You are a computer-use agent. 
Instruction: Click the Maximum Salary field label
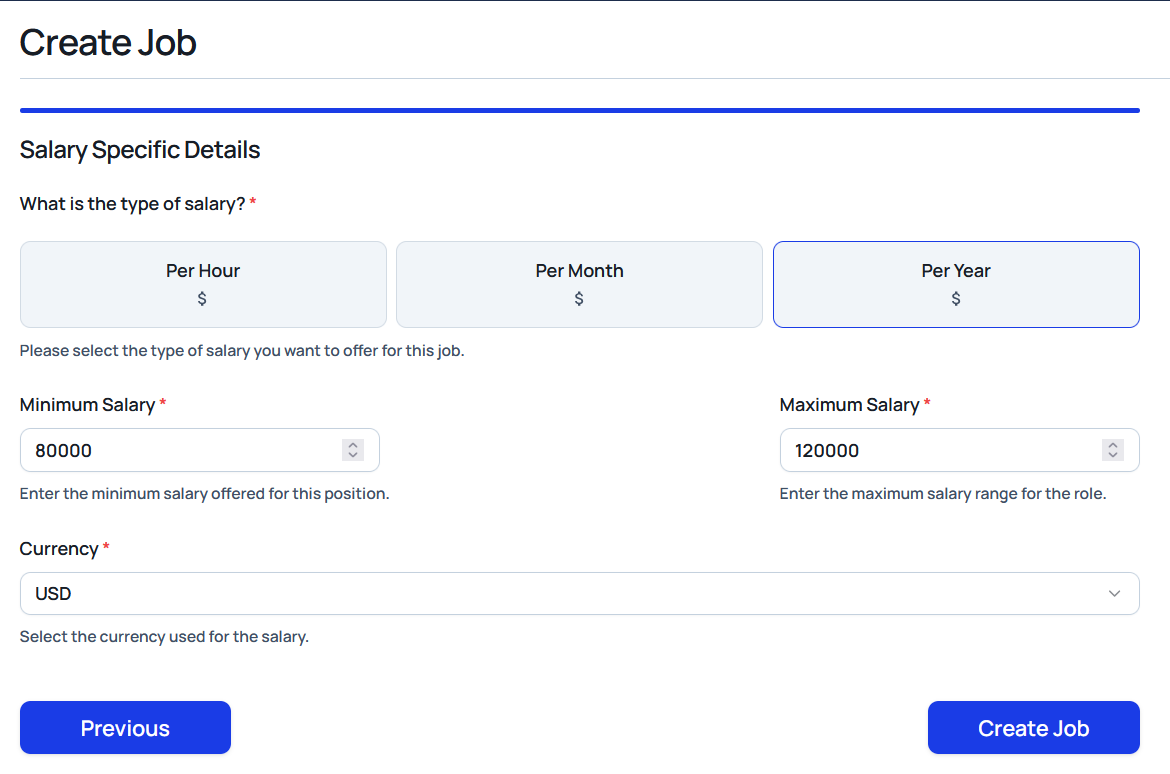tap(849, 405)
